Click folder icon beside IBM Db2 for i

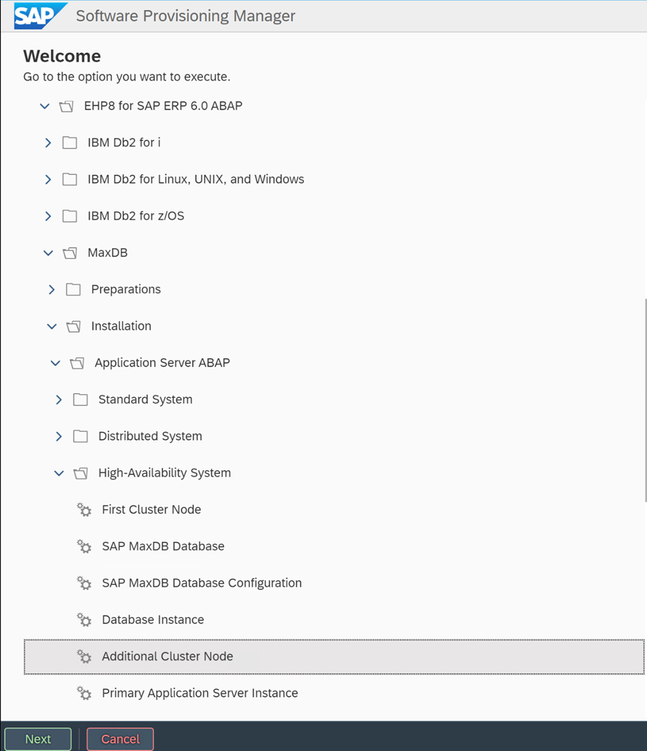click(70, 143)
